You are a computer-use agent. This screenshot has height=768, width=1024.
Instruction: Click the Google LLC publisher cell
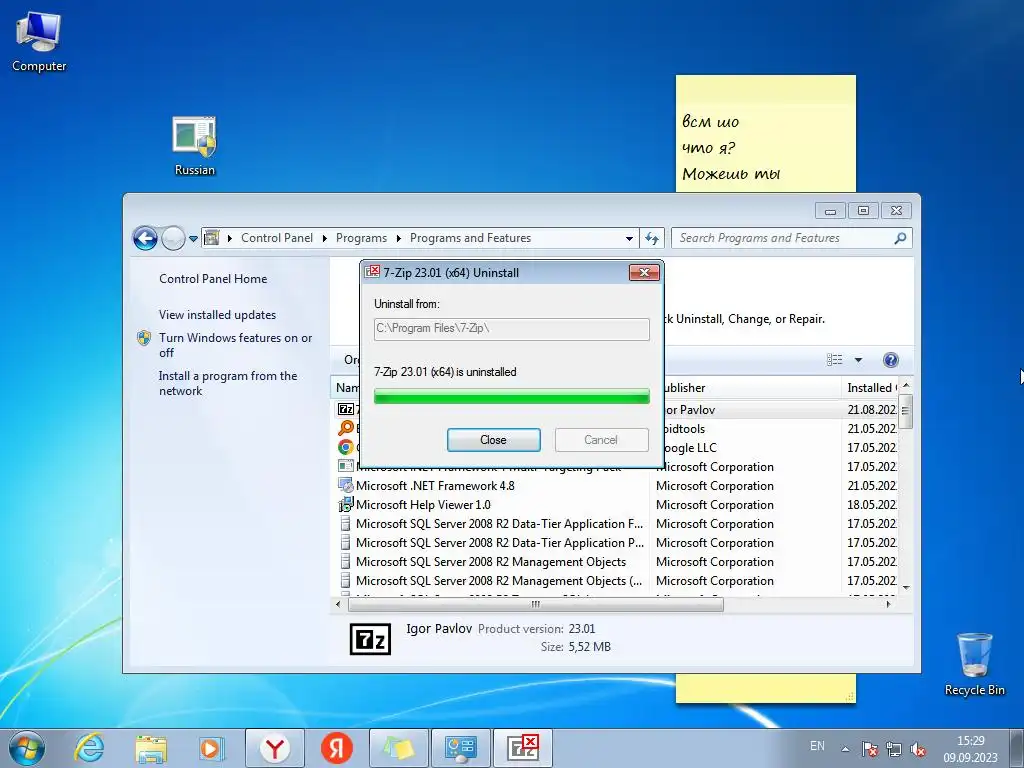(x=690, y=448)
